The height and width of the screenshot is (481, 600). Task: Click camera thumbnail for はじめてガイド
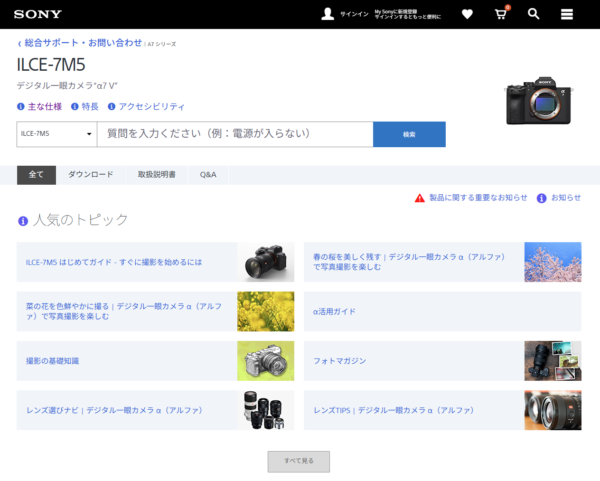[266, 262]
